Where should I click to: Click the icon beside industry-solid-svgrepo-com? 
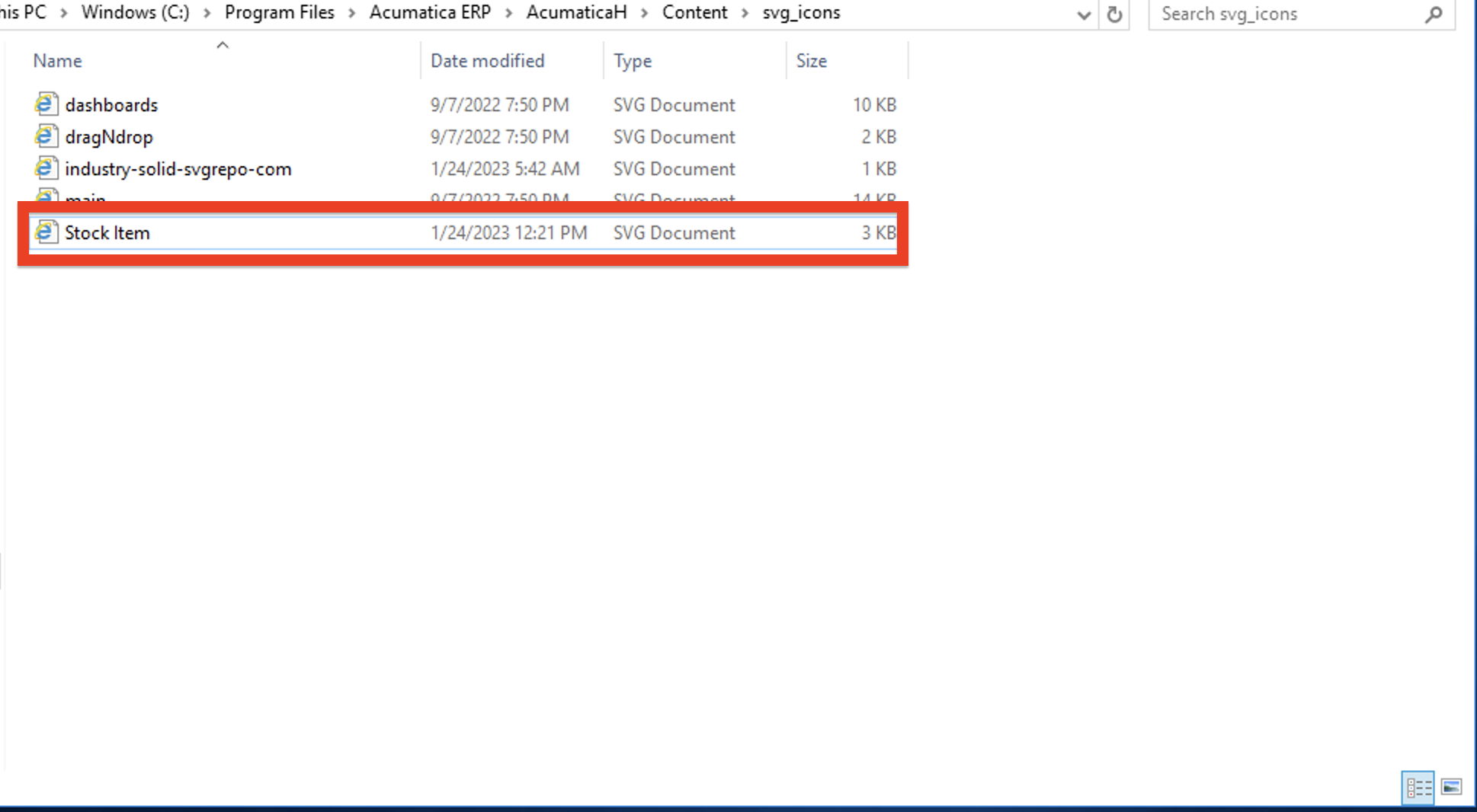46,168
